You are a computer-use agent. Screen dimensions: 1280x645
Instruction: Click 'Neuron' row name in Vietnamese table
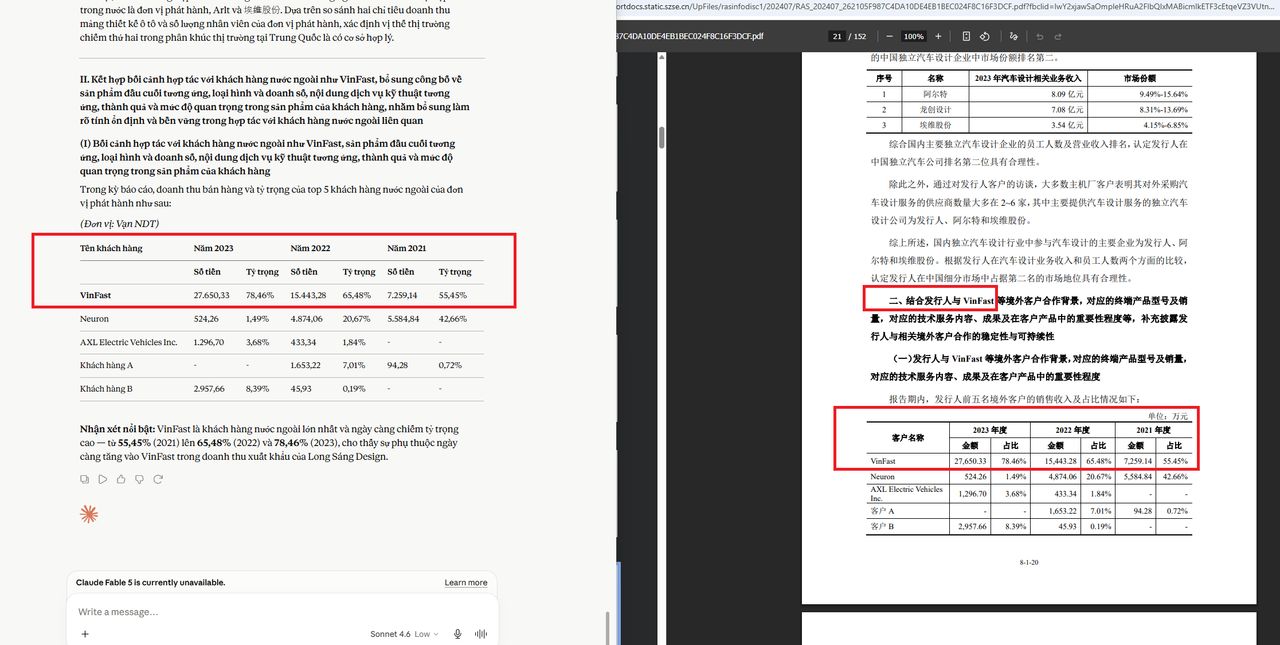[94, 319]
